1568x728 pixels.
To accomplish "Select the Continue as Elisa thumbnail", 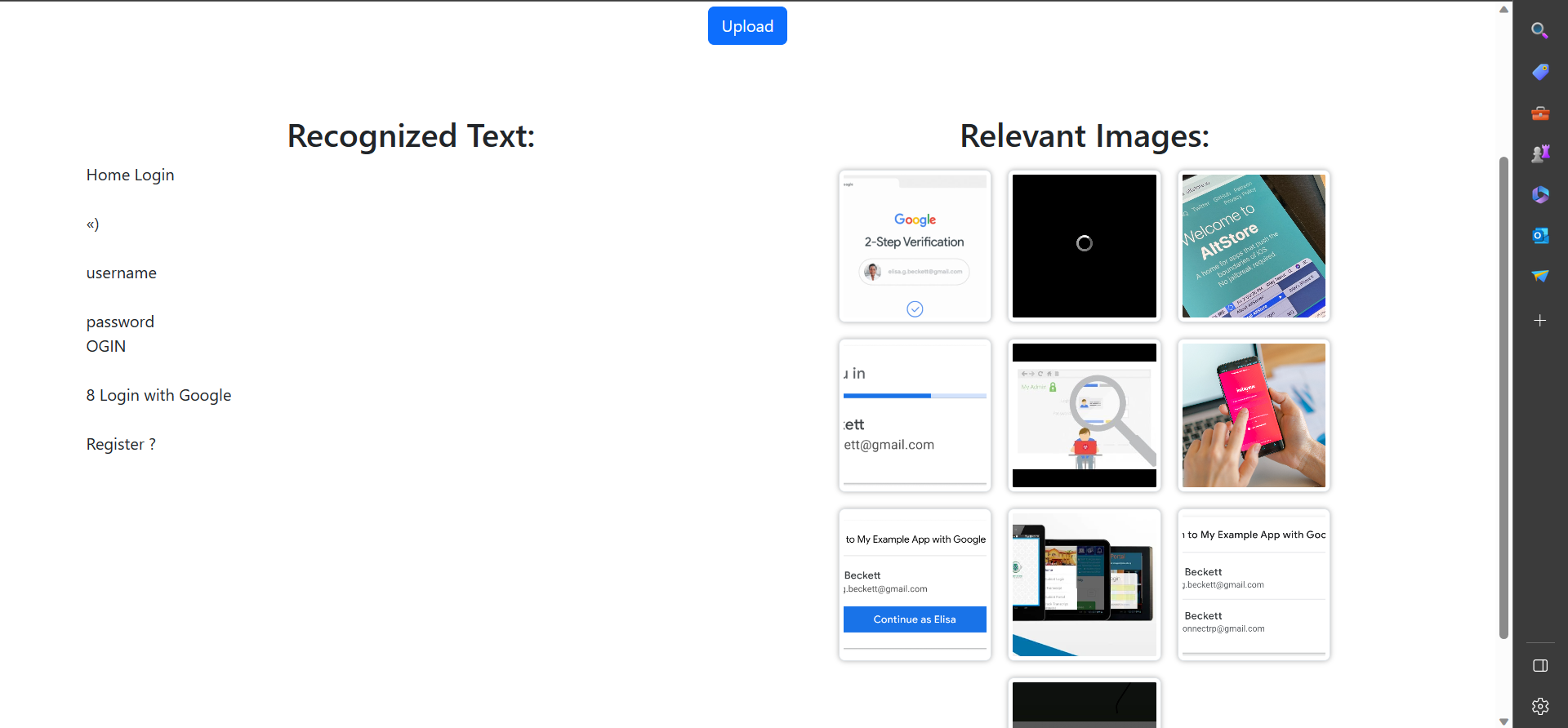I will coord(915,584).
